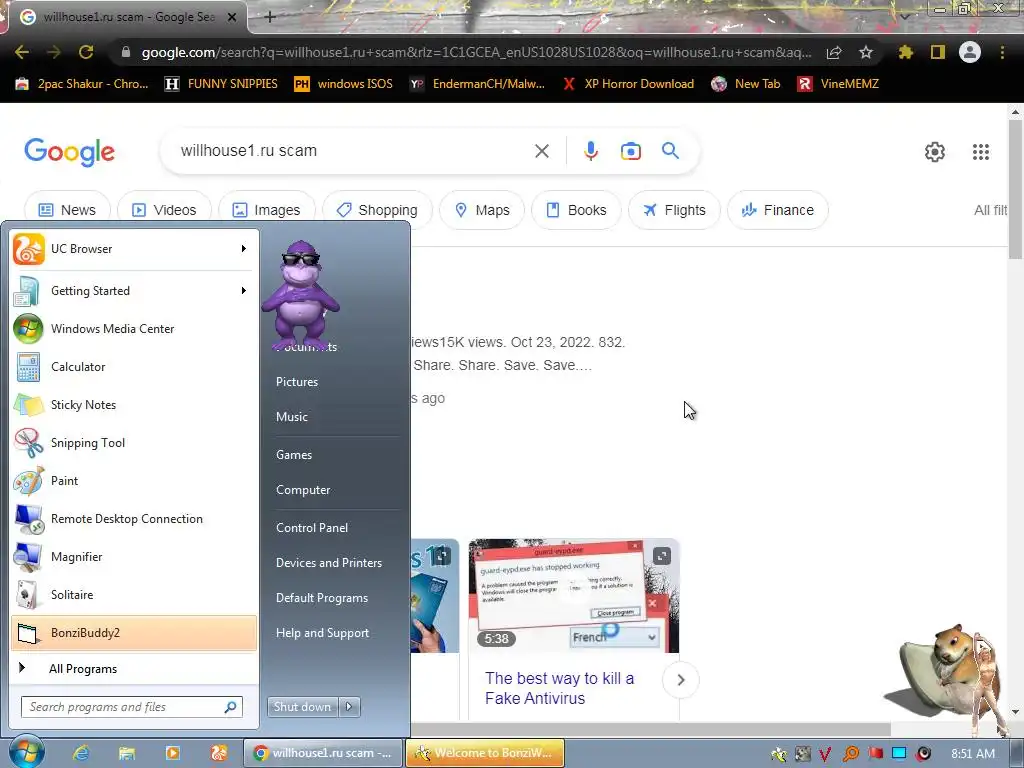Switch to Images results tab
This screenshot has width=1024, height=768.
pos(266,210)
